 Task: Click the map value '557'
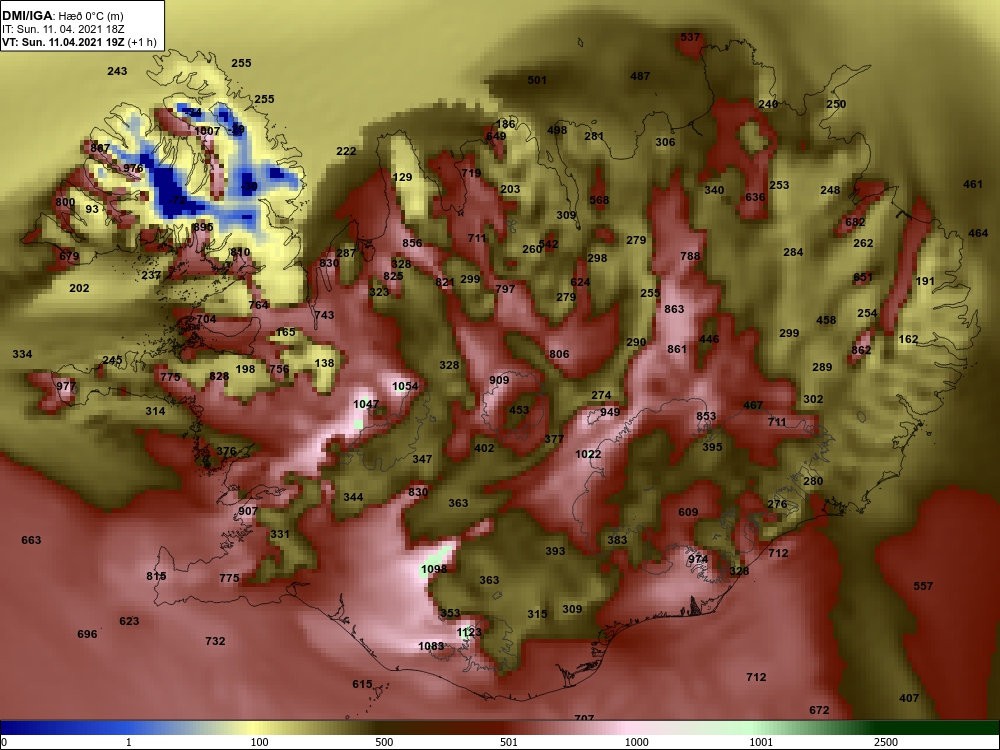pyautogui.click(x=923, y=585)
